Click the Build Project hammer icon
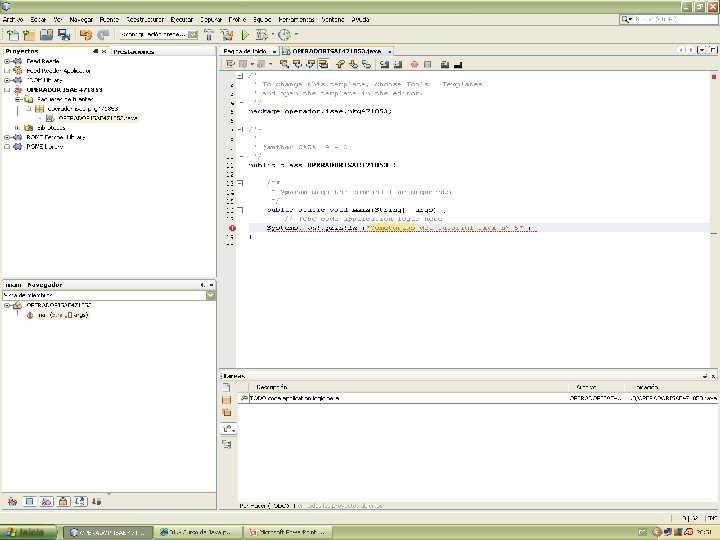Image resolution: width=720 pixels, height=540 pixels. click(x=209, y=35)
